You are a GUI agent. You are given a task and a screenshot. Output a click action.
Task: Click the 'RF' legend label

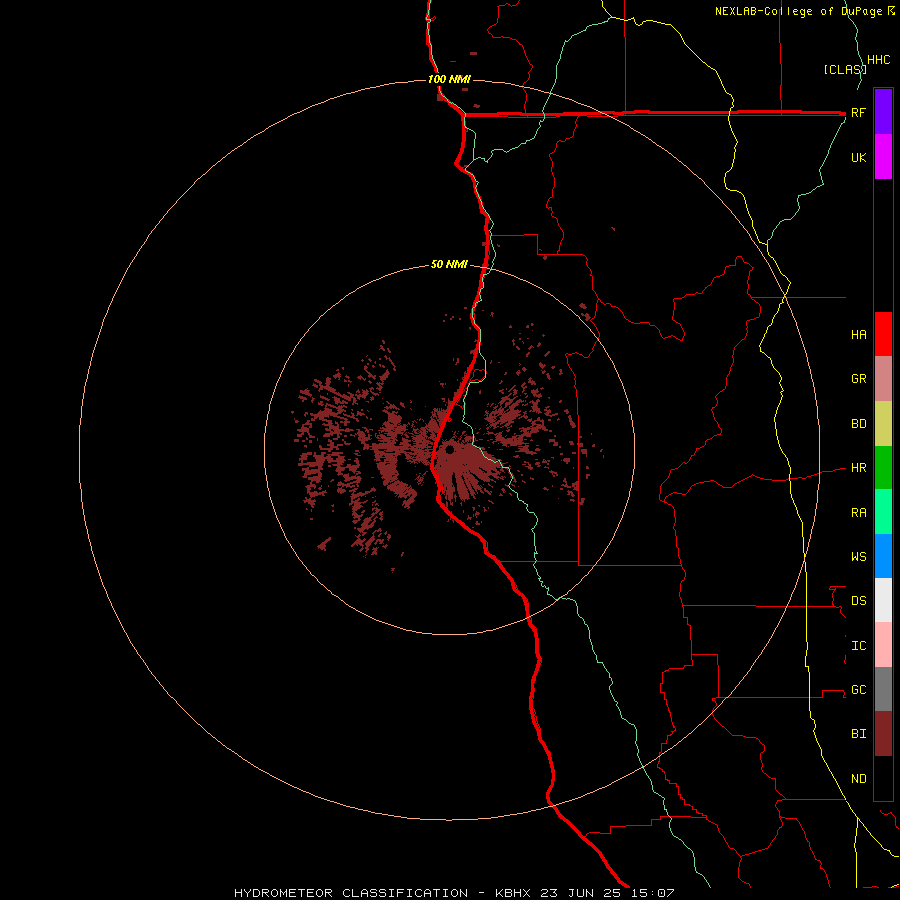(858, 112)
